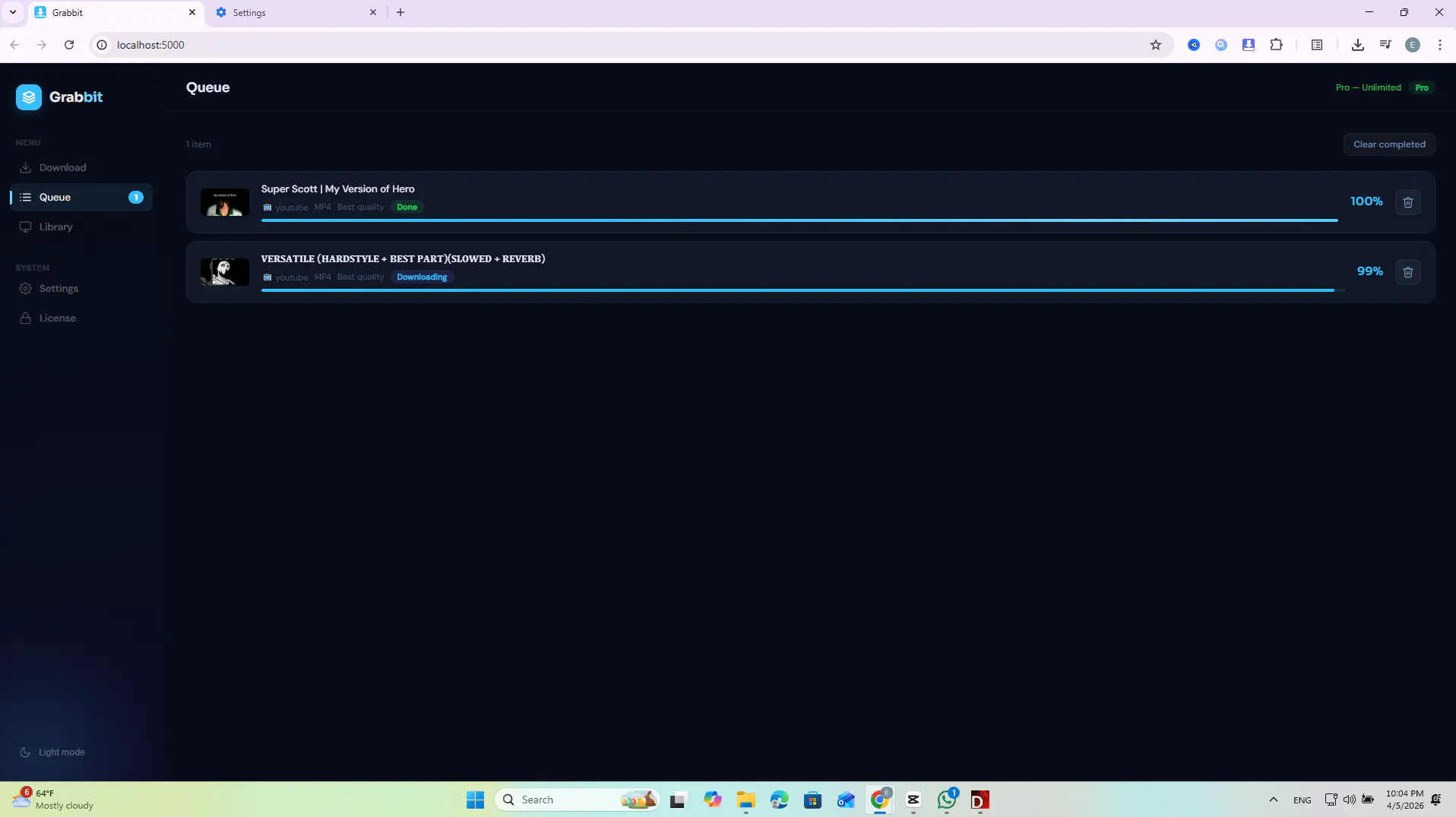Click the localhost:5000 address bar

pos(631,45)
